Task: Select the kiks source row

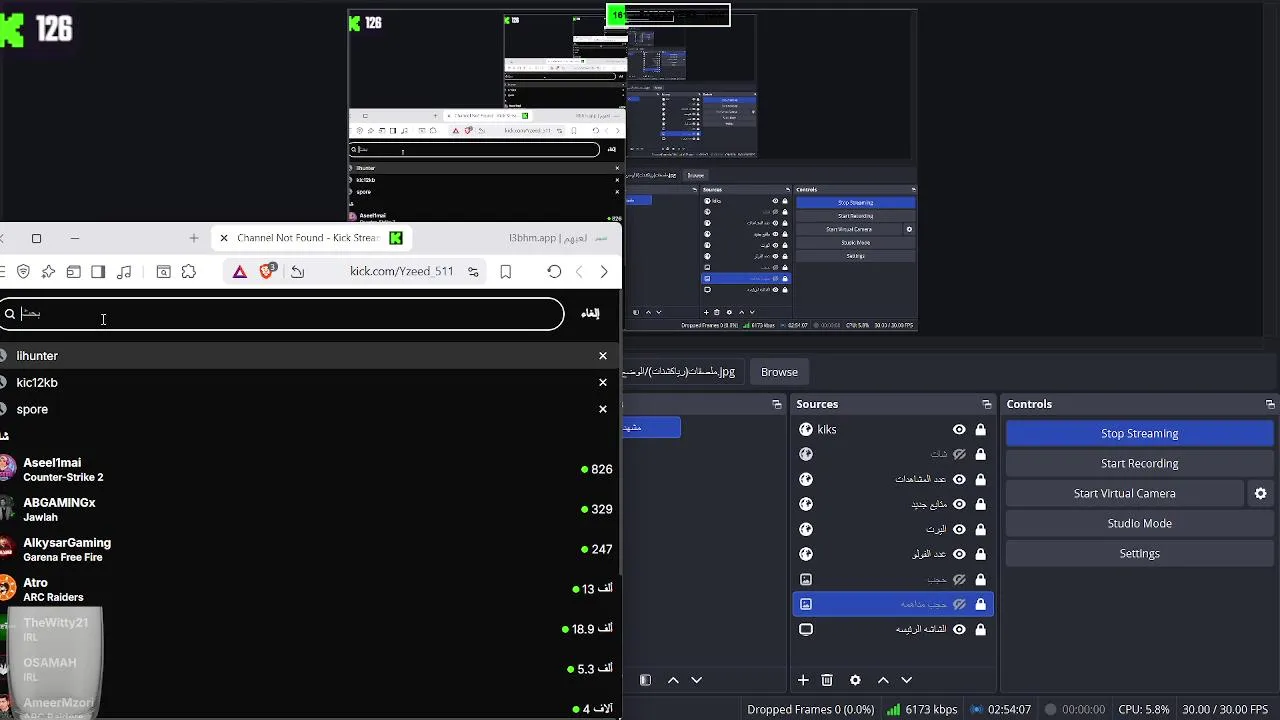Action: coord(893,429)
